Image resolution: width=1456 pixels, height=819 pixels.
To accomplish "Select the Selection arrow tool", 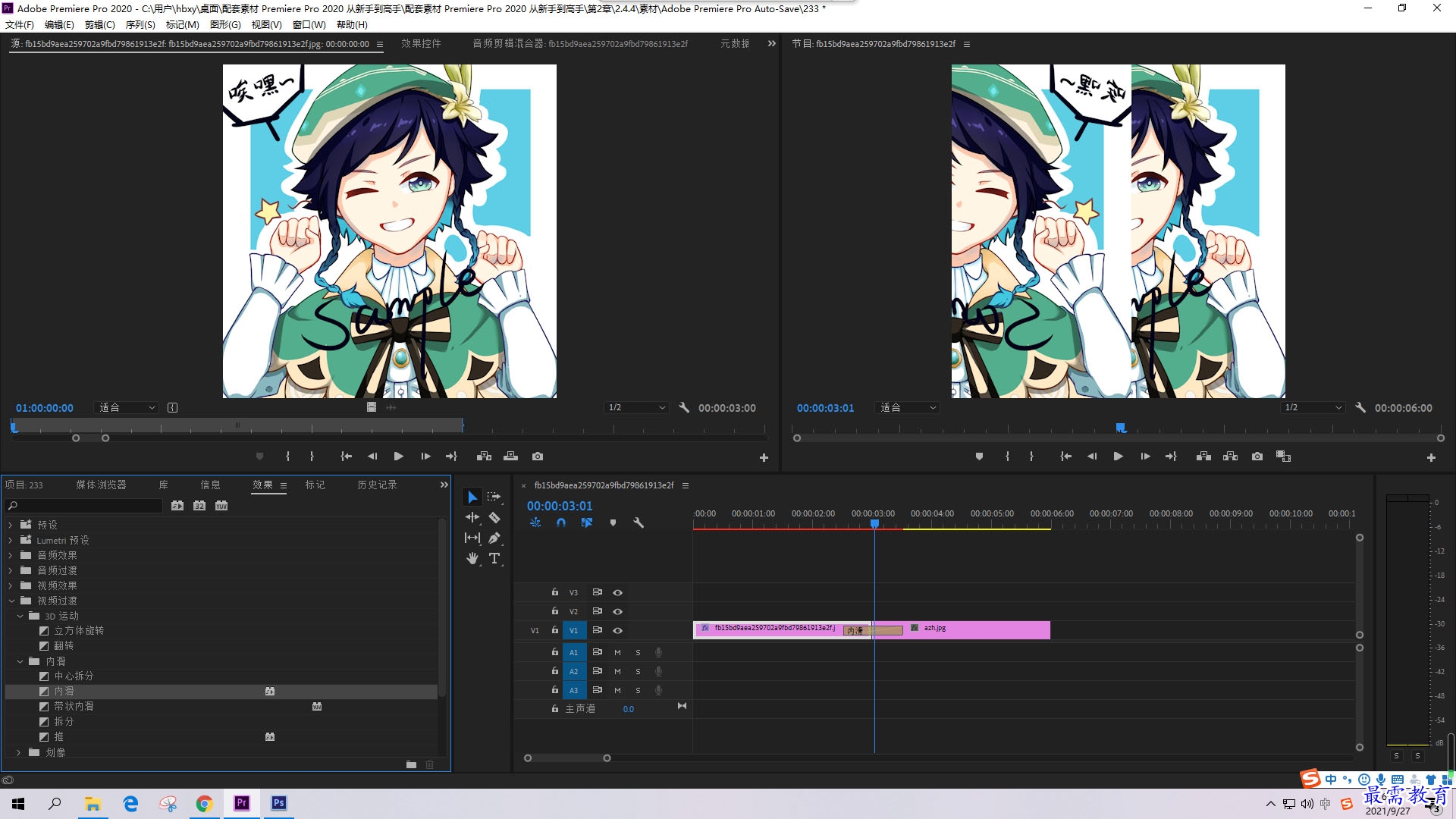I will (472, 497).
